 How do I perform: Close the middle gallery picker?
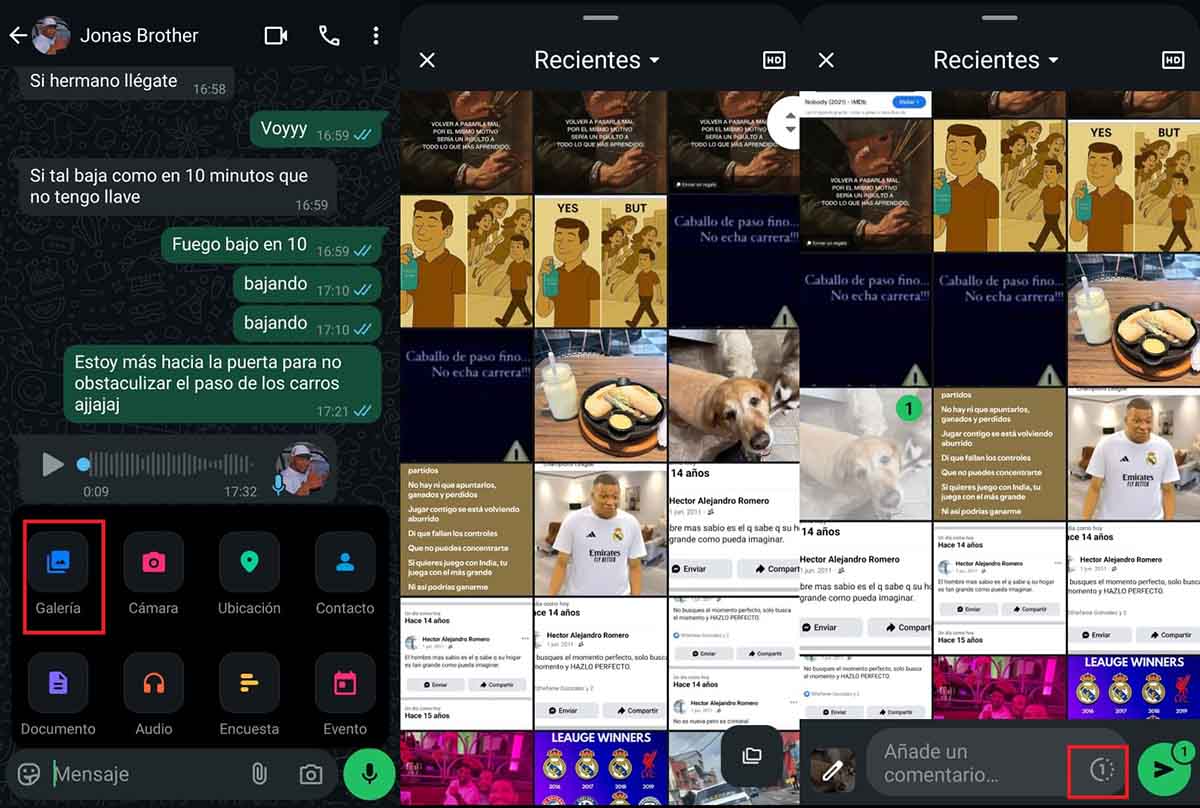[427, 60]
